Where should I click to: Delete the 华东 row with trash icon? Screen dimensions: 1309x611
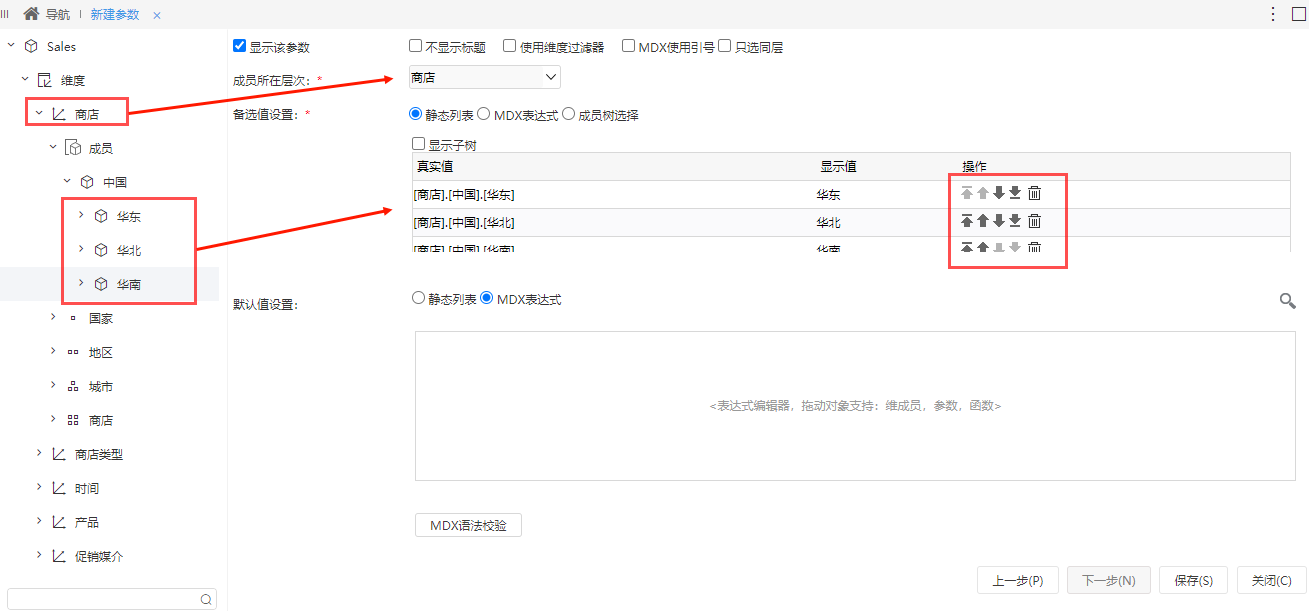1035,193
